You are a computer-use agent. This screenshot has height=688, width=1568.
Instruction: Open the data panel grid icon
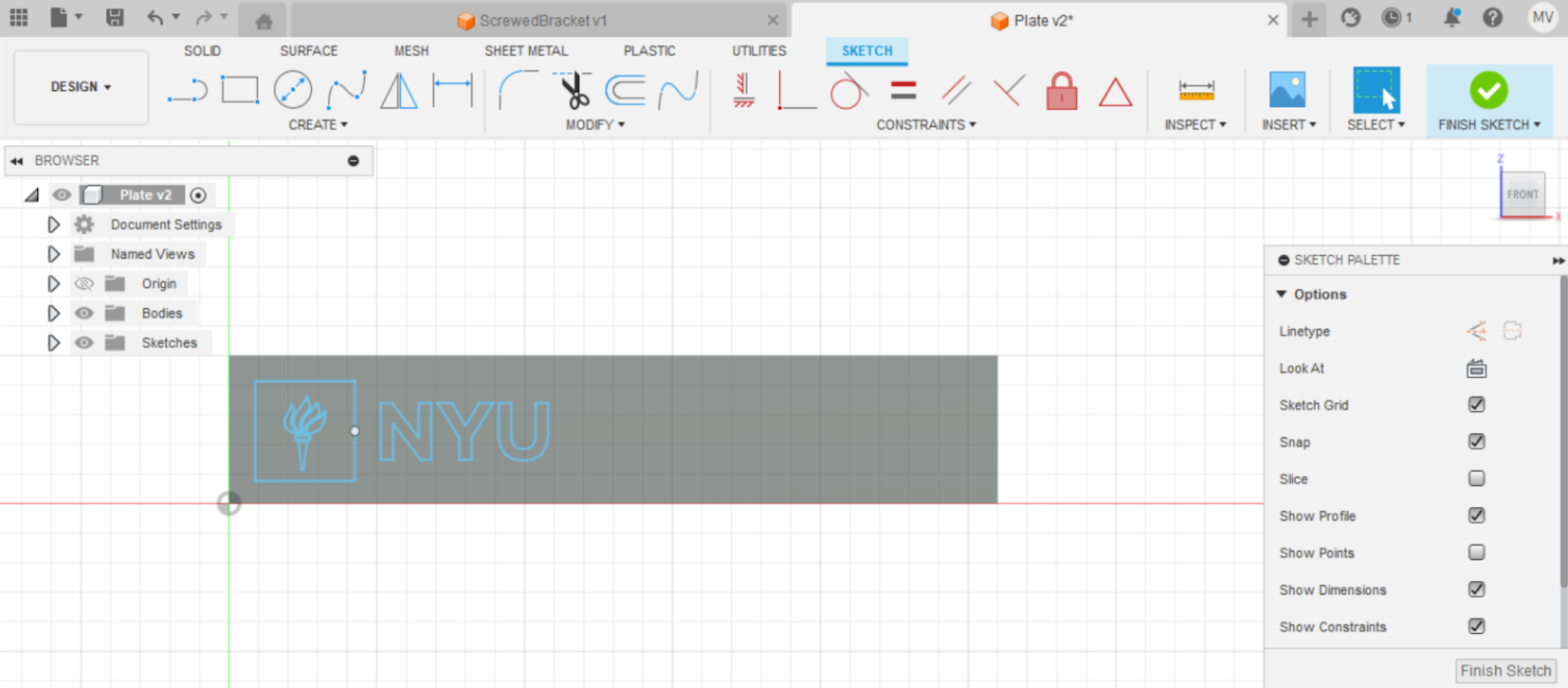tap(19, 17)
